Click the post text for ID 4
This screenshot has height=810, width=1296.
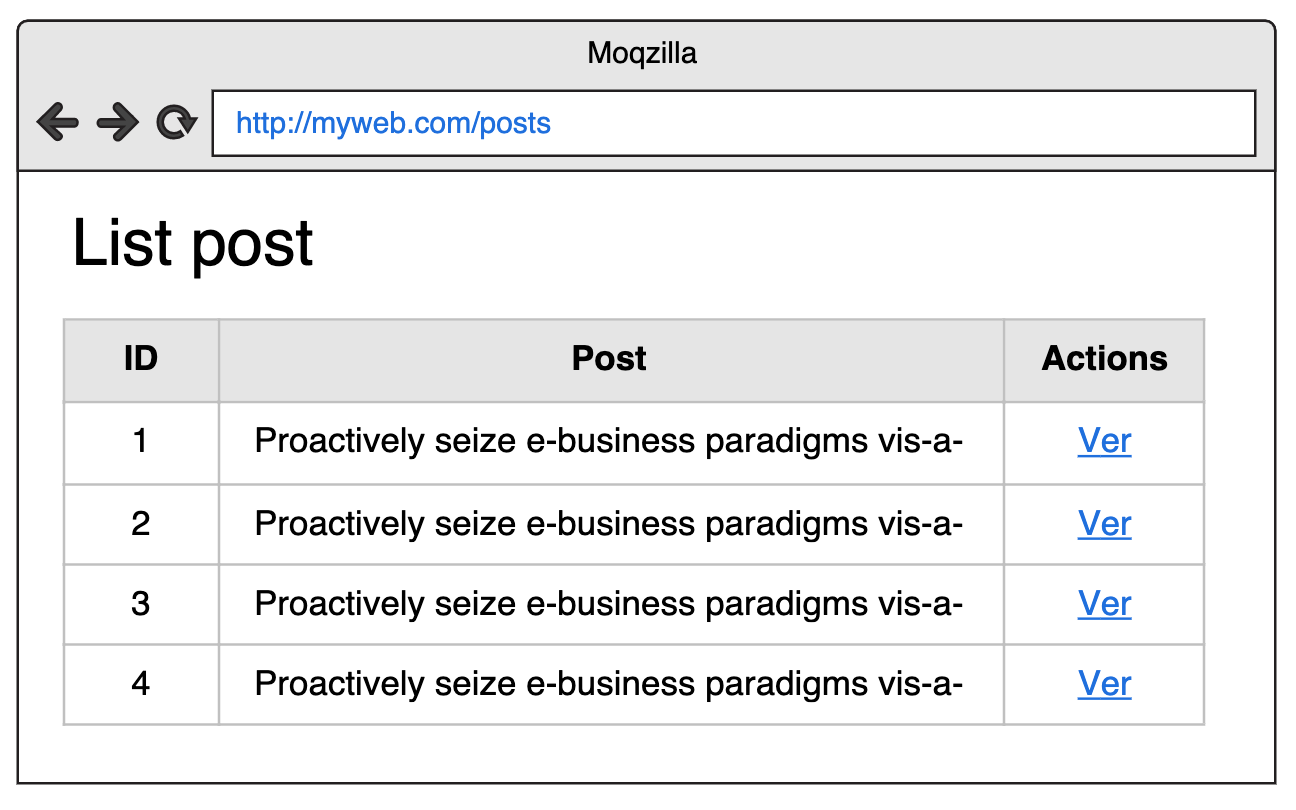pyautogui.click(x=608, y=684)
